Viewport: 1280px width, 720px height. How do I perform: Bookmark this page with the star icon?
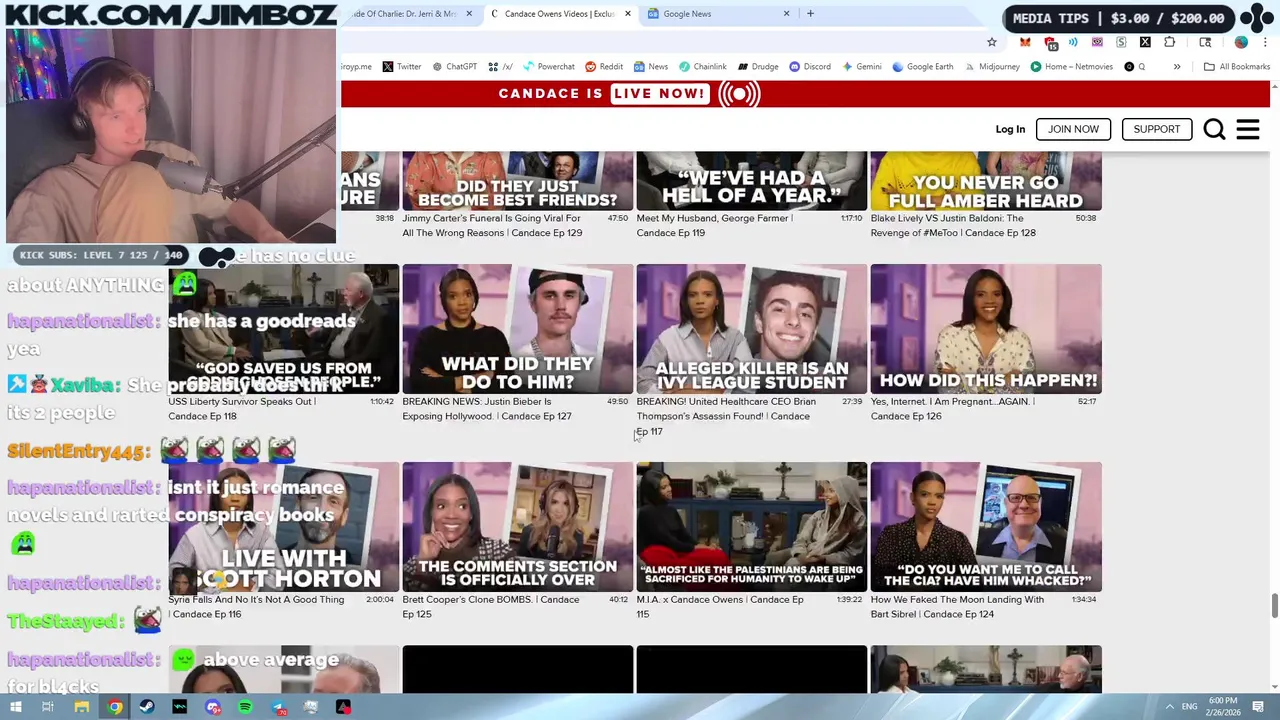click(x=992, y=42)
